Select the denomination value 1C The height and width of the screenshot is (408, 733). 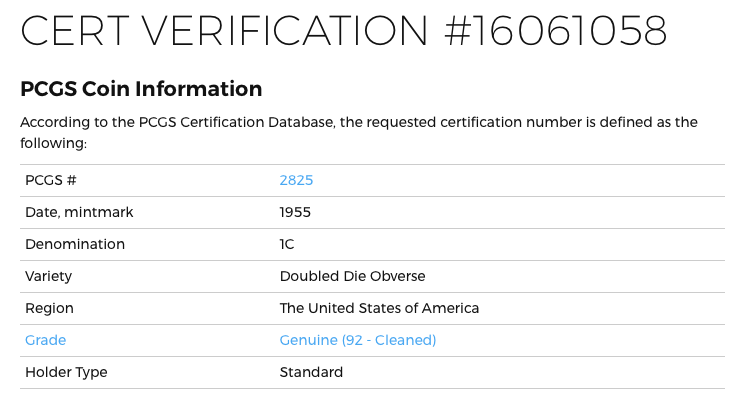click(x=287, y=244)
